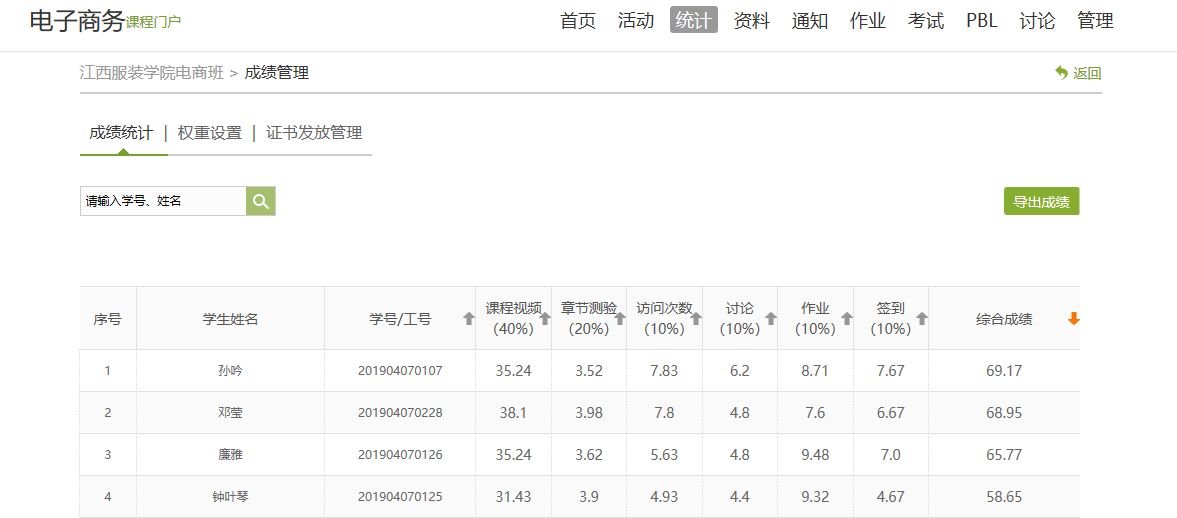Sort by 讨论 (10%) arrow

click(771, 319)
